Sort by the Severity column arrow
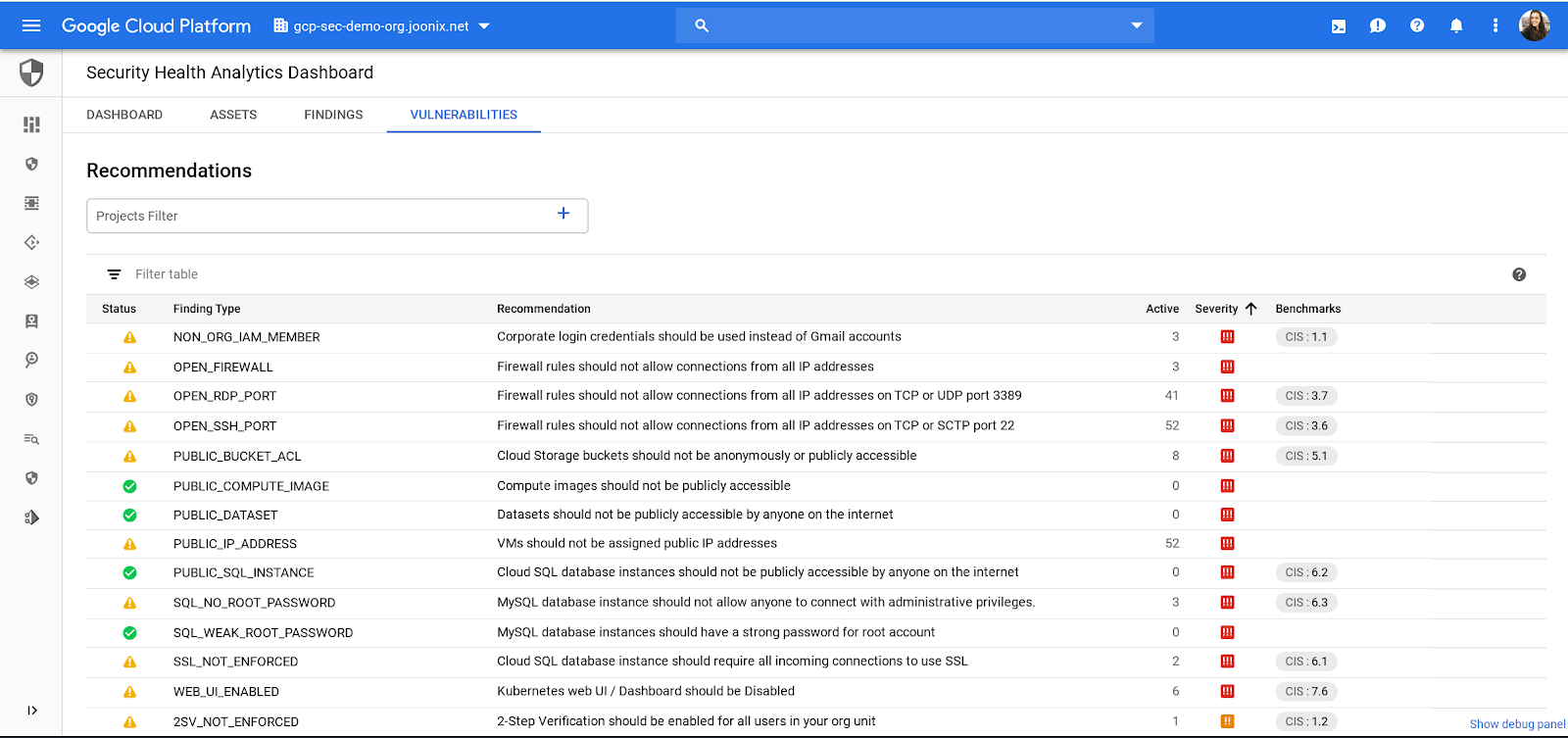 [x=1251, y=309]
